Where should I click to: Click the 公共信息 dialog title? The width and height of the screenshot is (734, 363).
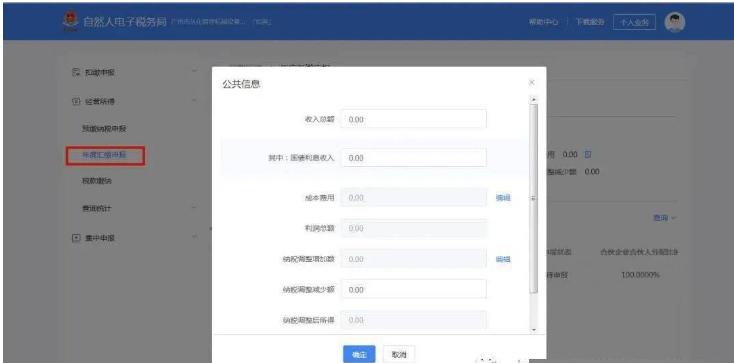241,84
